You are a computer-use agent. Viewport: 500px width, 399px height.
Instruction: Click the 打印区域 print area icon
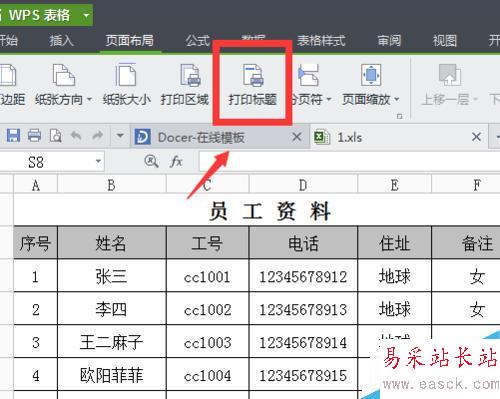pos(190,75)
